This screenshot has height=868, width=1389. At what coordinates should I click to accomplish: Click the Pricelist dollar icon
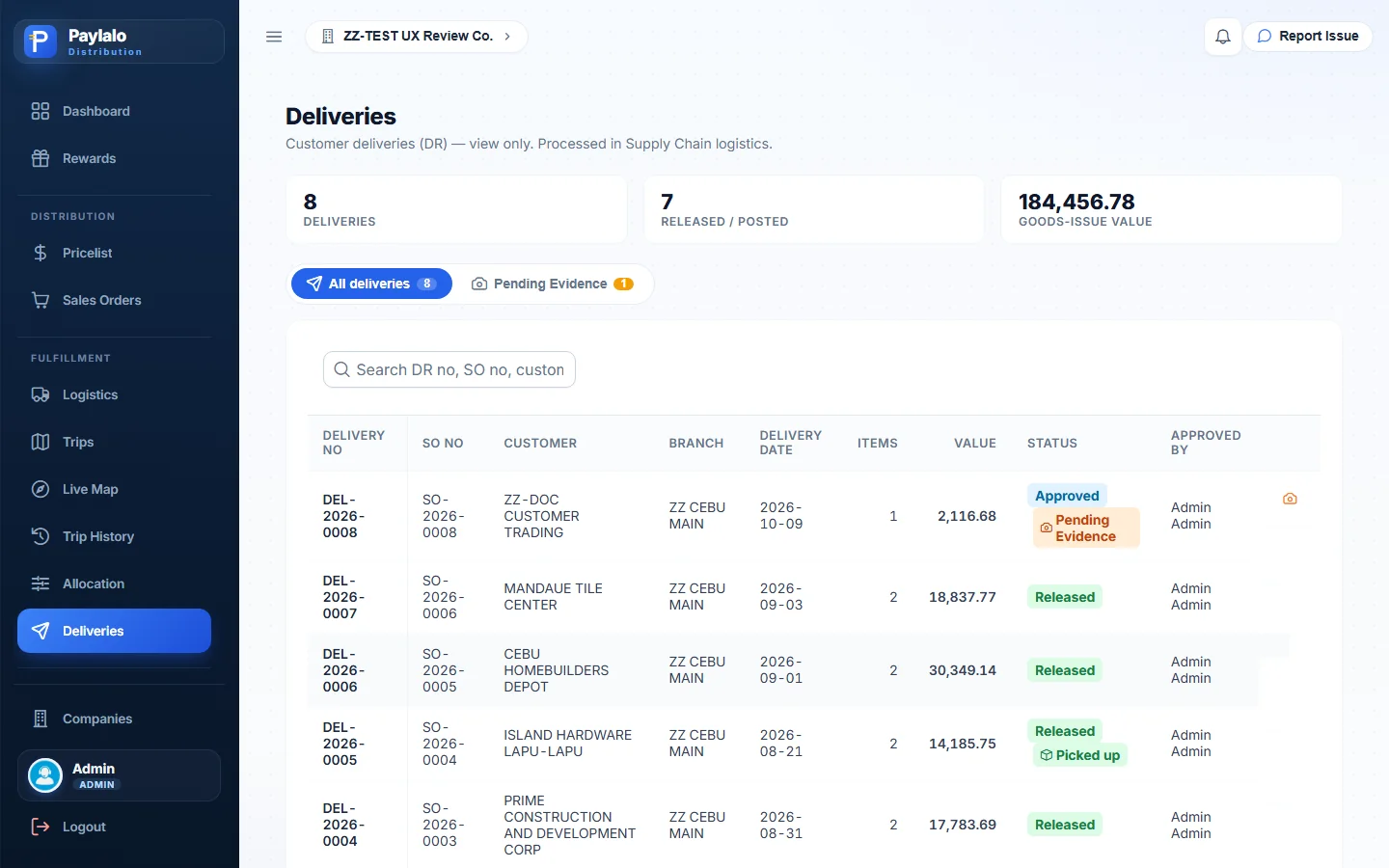[x=41, y=253]
